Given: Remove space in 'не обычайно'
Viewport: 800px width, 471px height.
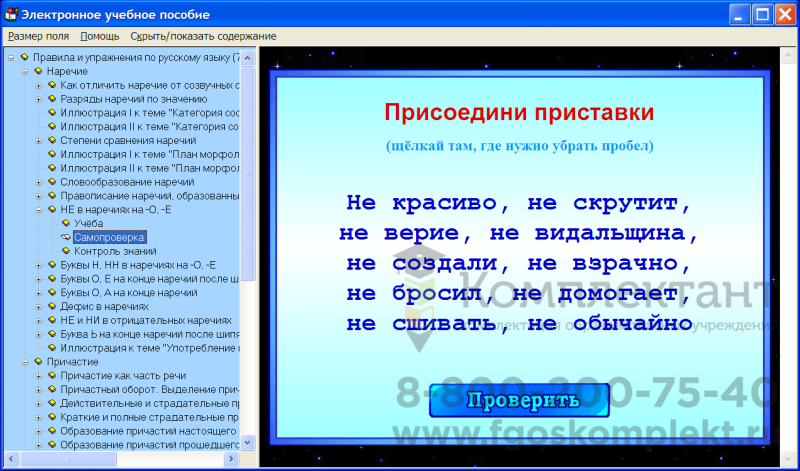Looking at the screenshot, I should pos(565,324).
